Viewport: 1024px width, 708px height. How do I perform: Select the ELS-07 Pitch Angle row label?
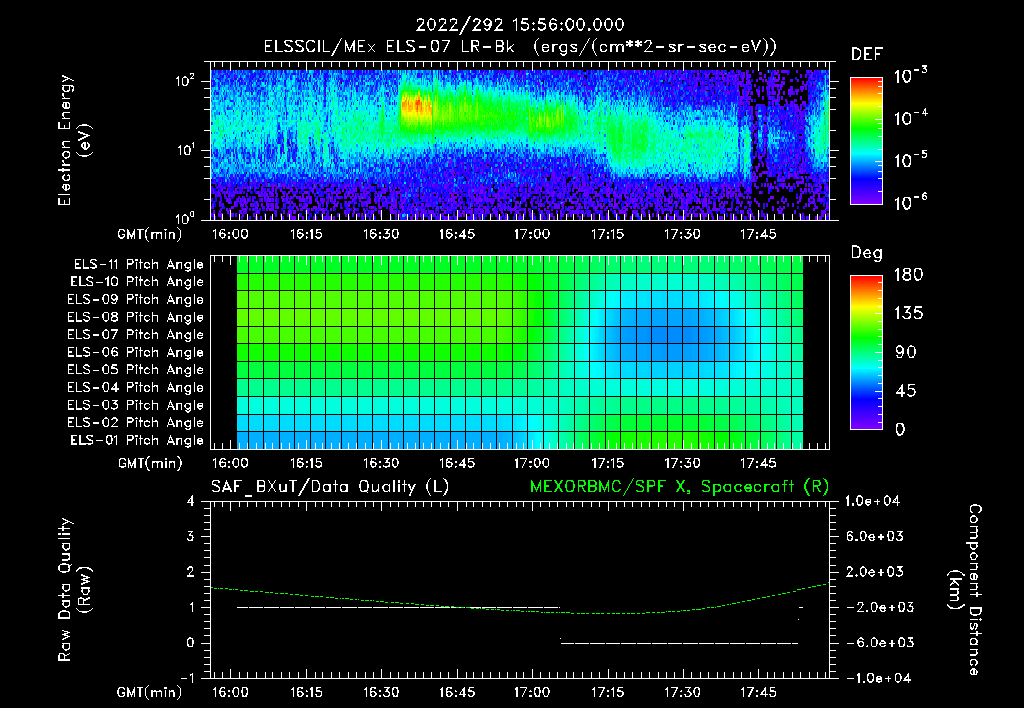click(x=136, y=335)
